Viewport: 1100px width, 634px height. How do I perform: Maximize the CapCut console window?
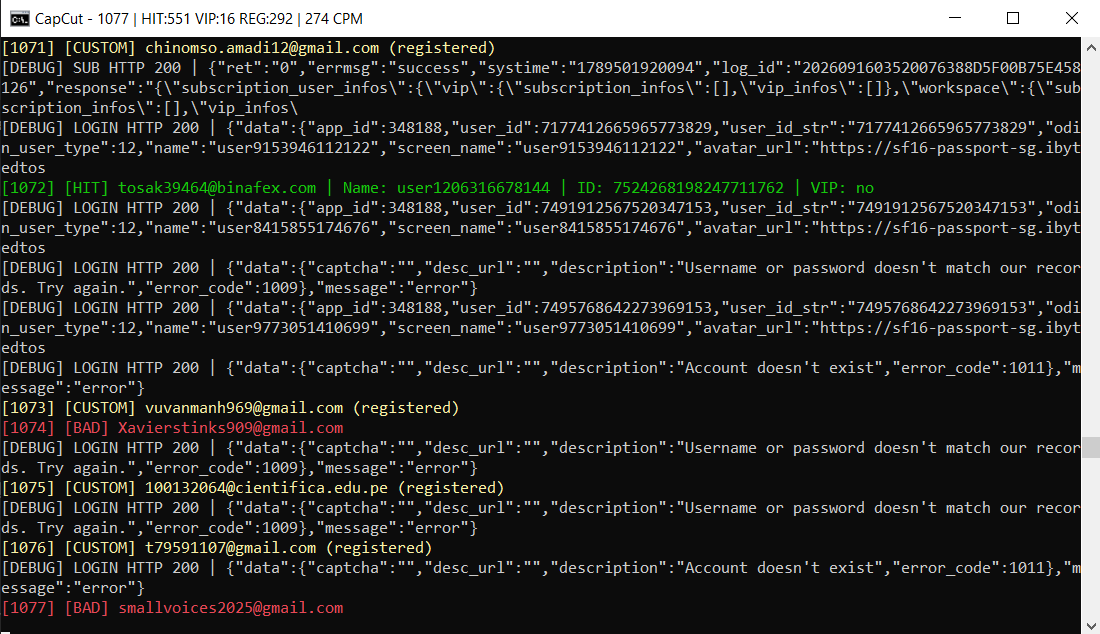pyautogui.click(x=1013, y=18)
